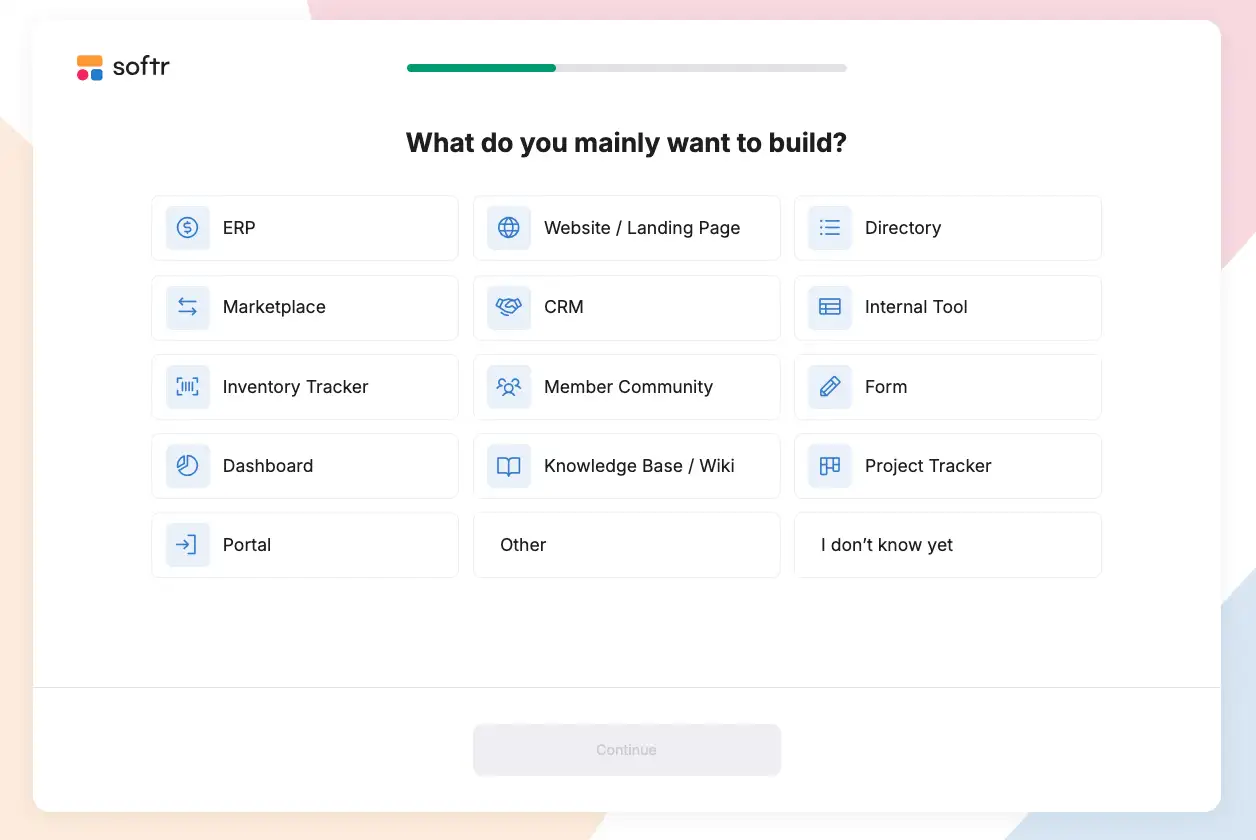Click the Directory list icon
Image resolution: width=1256 pixels, height=840 pixels.
(x=830, y=228)
